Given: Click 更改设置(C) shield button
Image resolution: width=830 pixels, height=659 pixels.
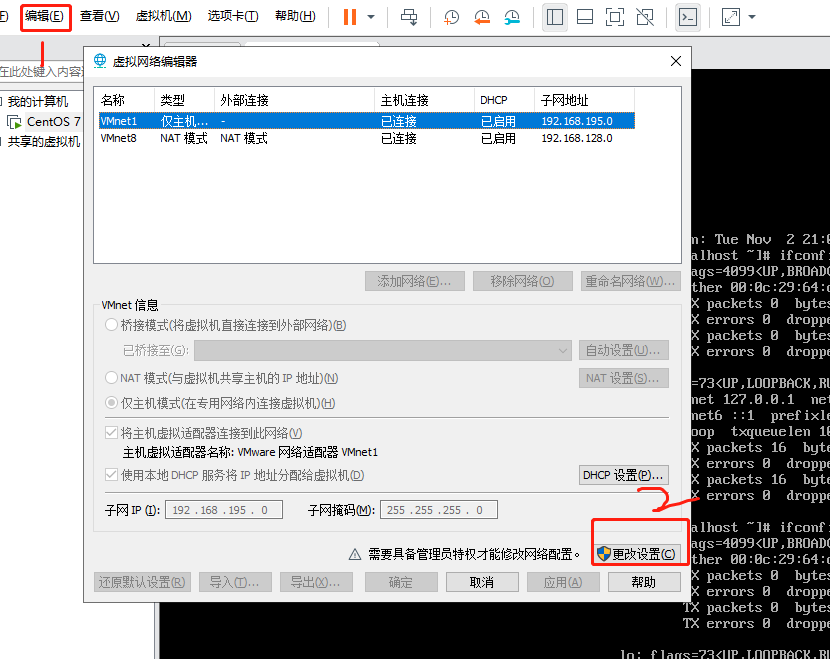Looking at the screenshot, I should (637, 554).
